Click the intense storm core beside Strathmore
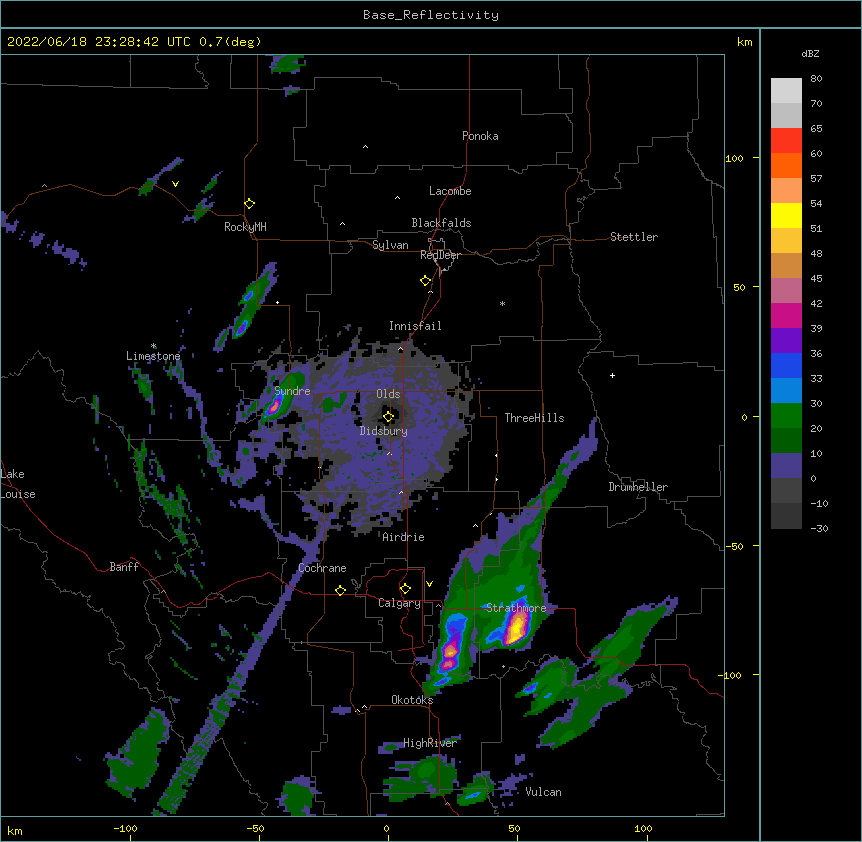 click(x=516, y=628)
